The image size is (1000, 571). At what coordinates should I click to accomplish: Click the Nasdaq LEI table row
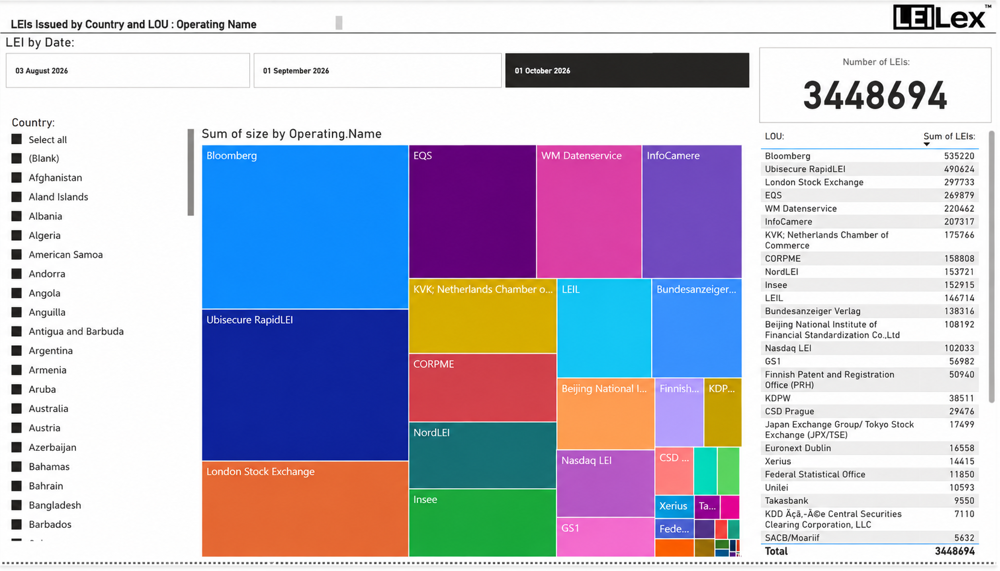tap(869, 348)
